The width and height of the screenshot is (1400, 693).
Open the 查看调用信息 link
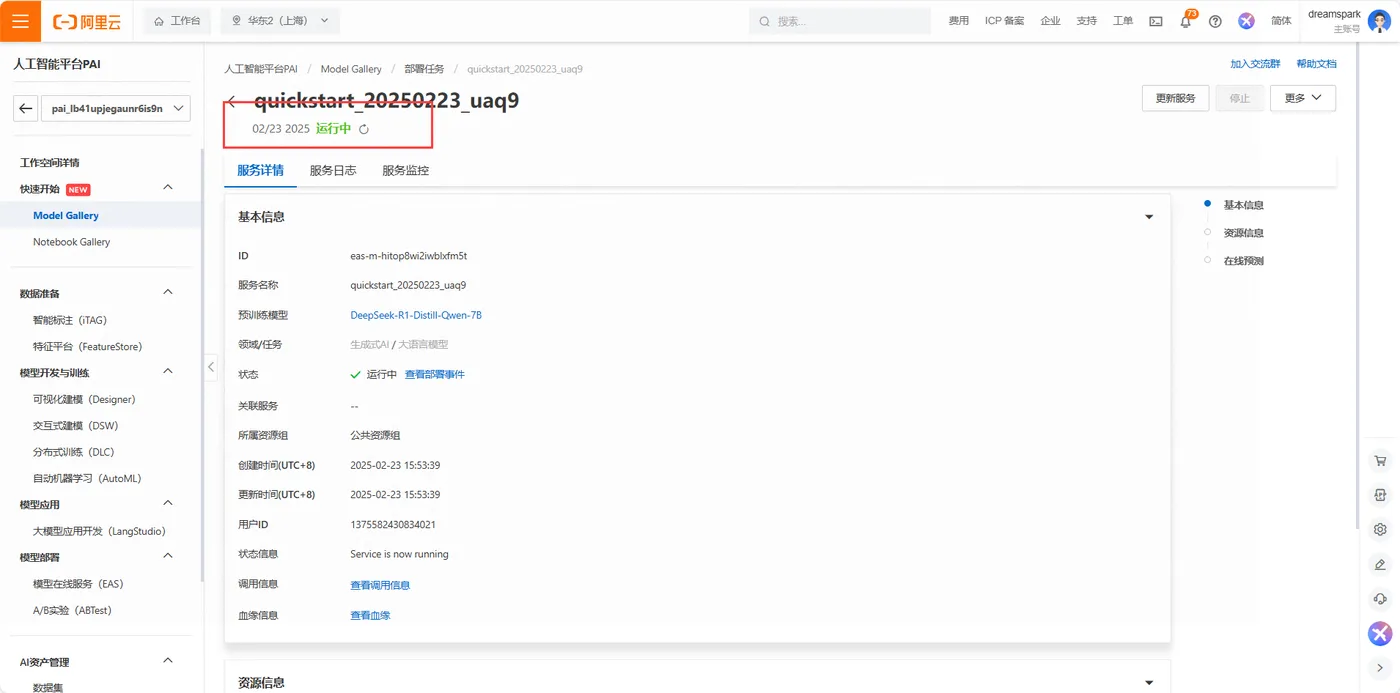tap(380, 585)
